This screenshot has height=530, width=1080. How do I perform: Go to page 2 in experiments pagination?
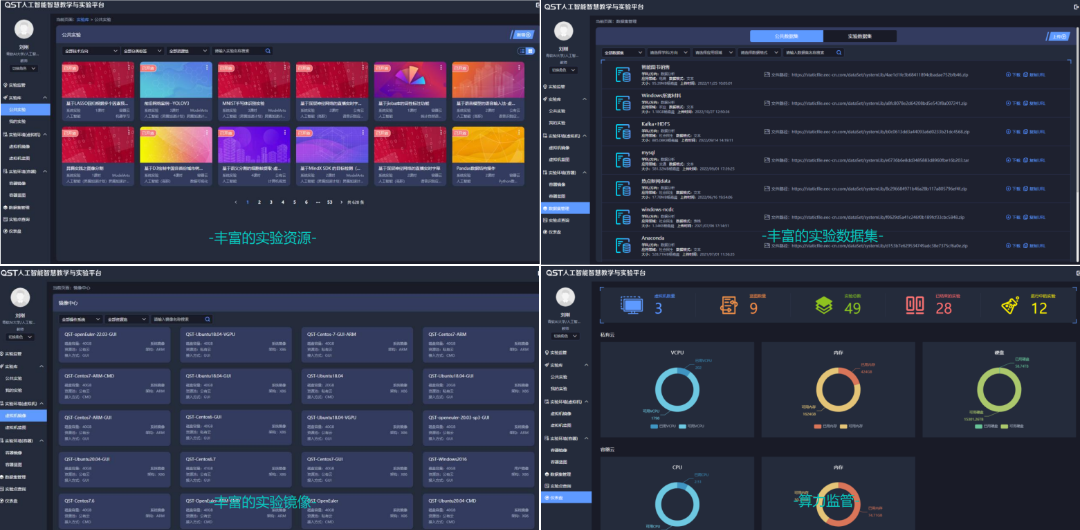coord(259,202)
